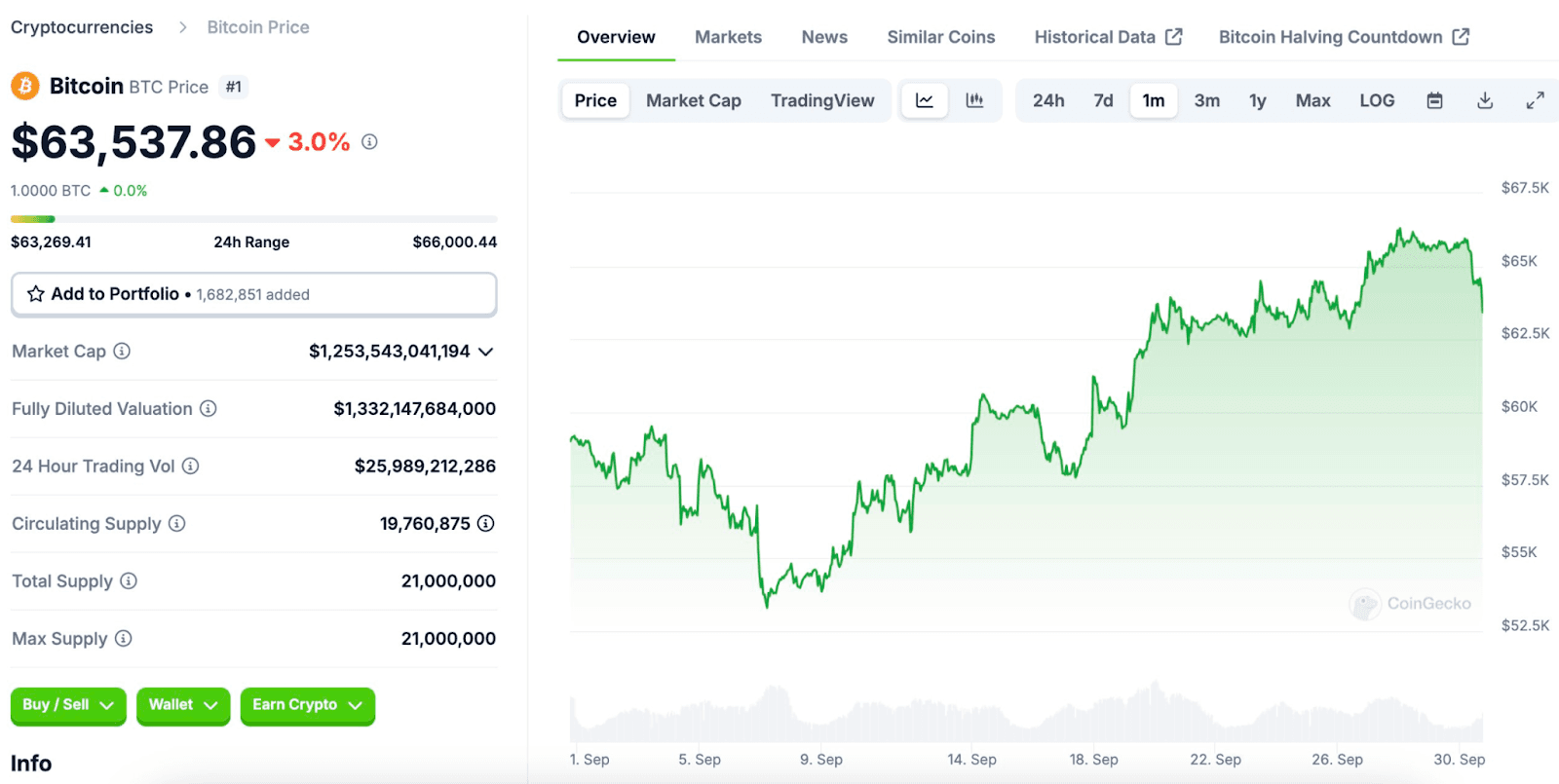Open the Similar Coins tab
Viewport: 1559px width, 784px height.
click(940, 37)
